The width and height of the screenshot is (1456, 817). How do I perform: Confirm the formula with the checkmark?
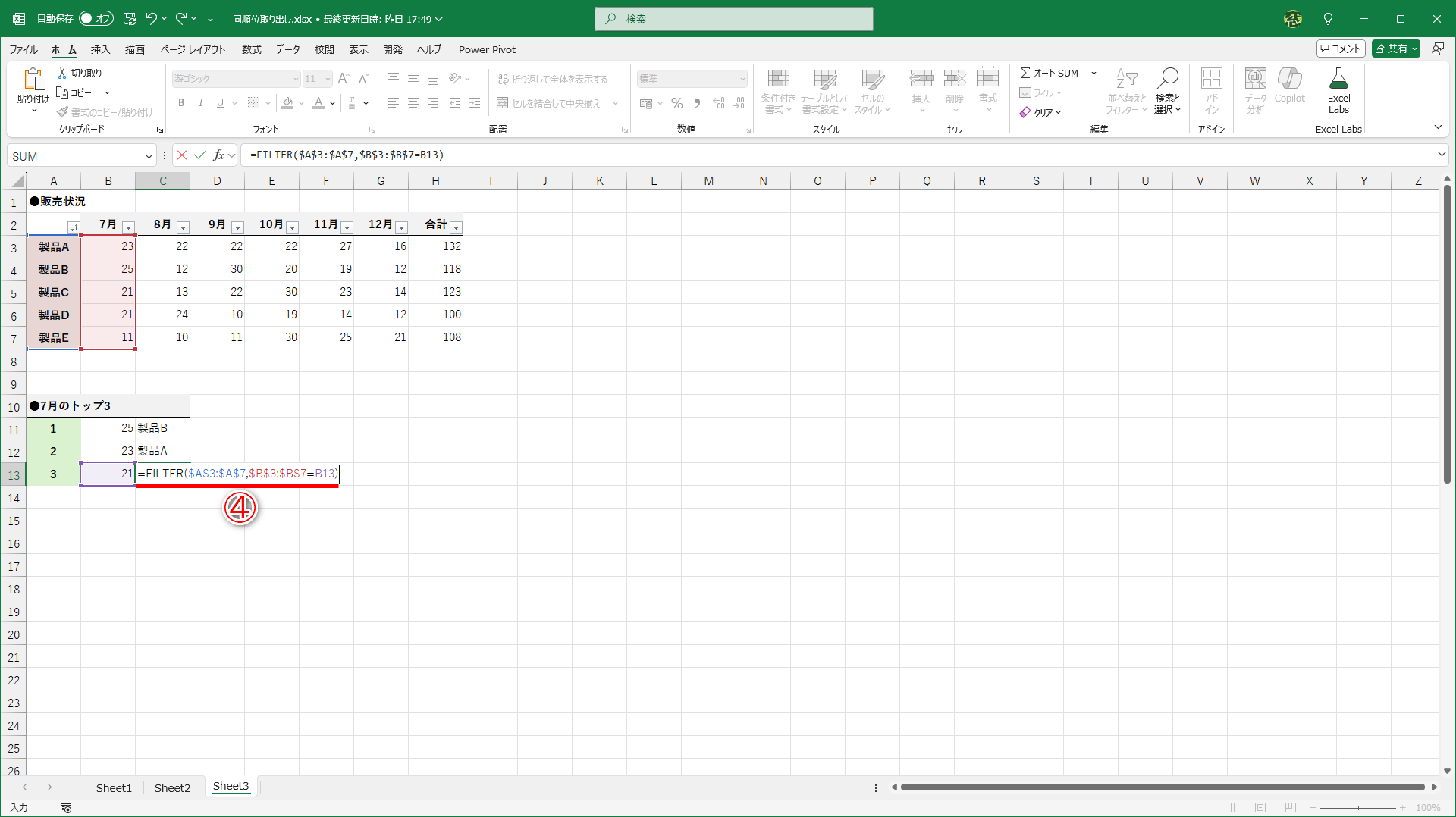coord(199,155)
